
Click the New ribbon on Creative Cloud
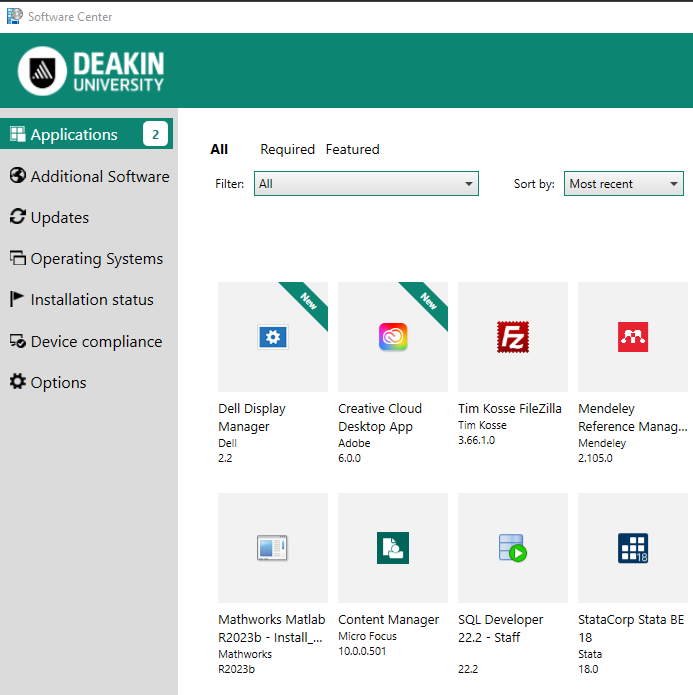point(428,301)
